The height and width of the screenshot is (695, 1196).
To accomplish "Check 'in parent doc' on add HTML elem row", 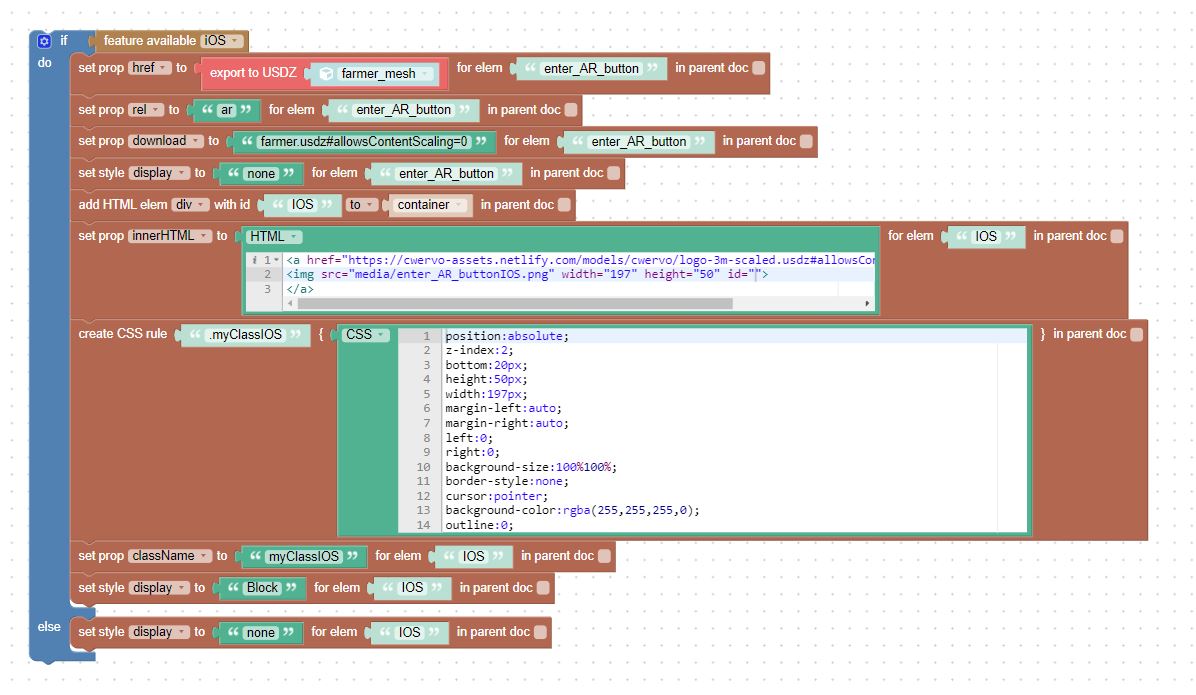I will click(x=564, y=204).
